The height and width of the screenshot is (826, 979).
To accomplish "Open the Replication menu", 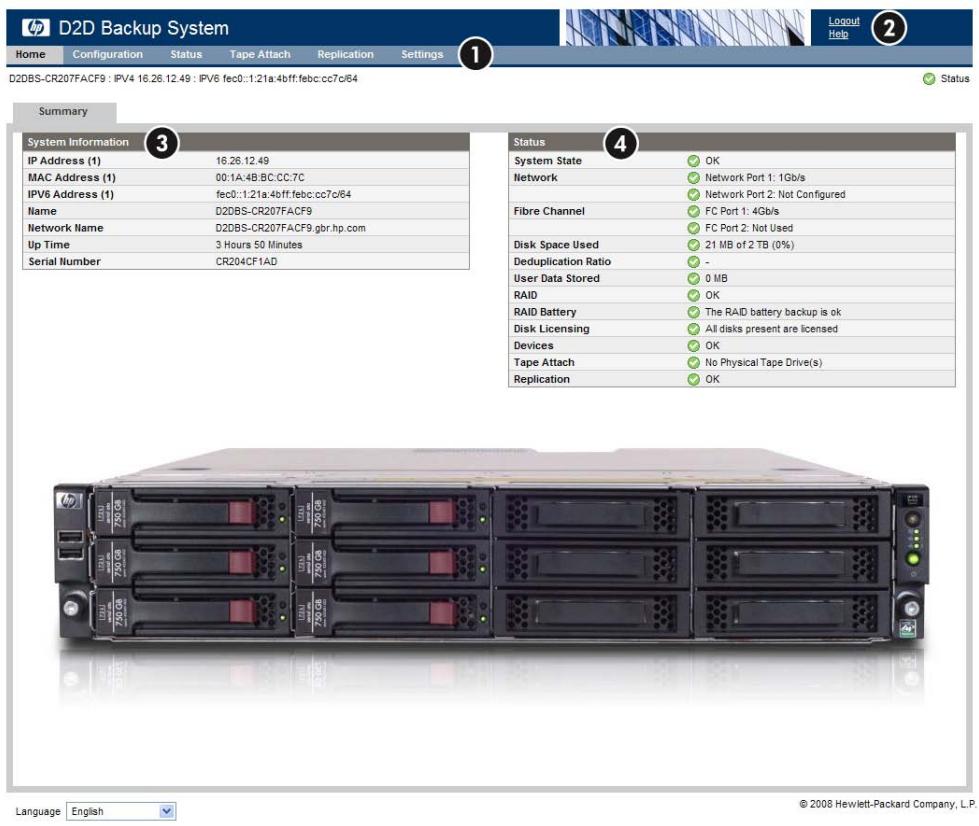I will tap(345, 54).
